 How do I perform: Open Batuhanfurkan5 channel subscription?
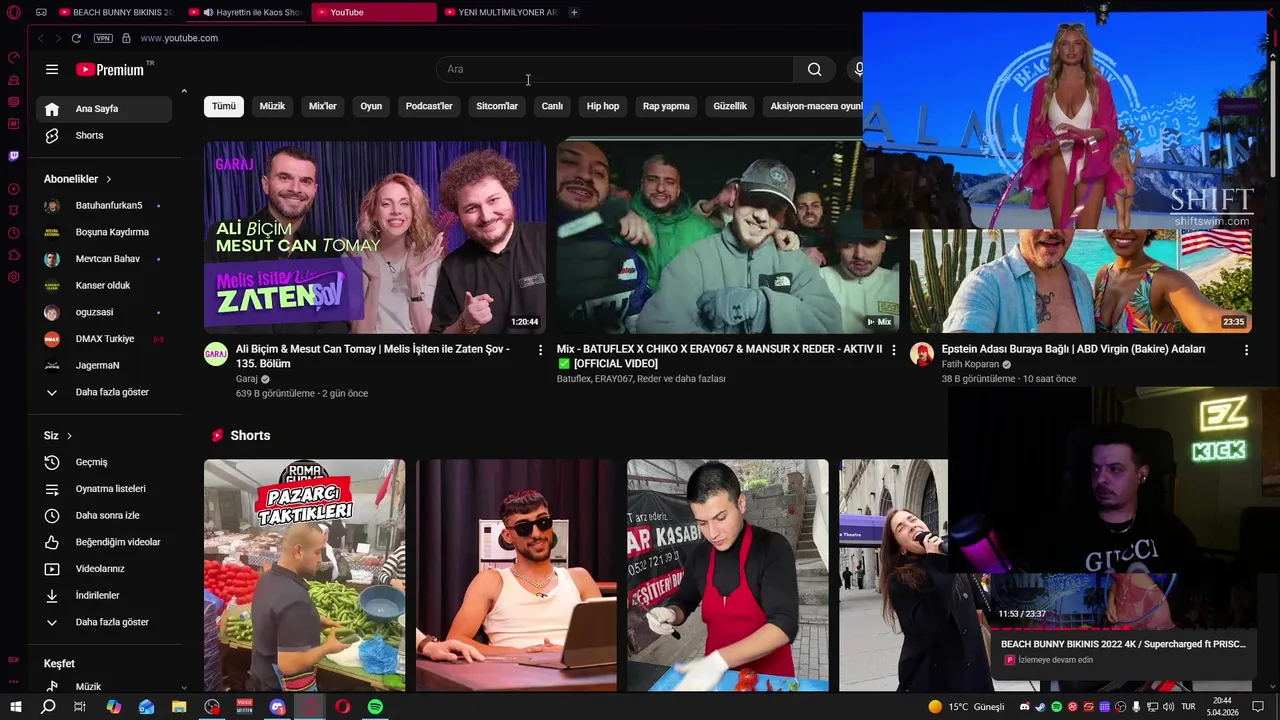tap(104, 205)
